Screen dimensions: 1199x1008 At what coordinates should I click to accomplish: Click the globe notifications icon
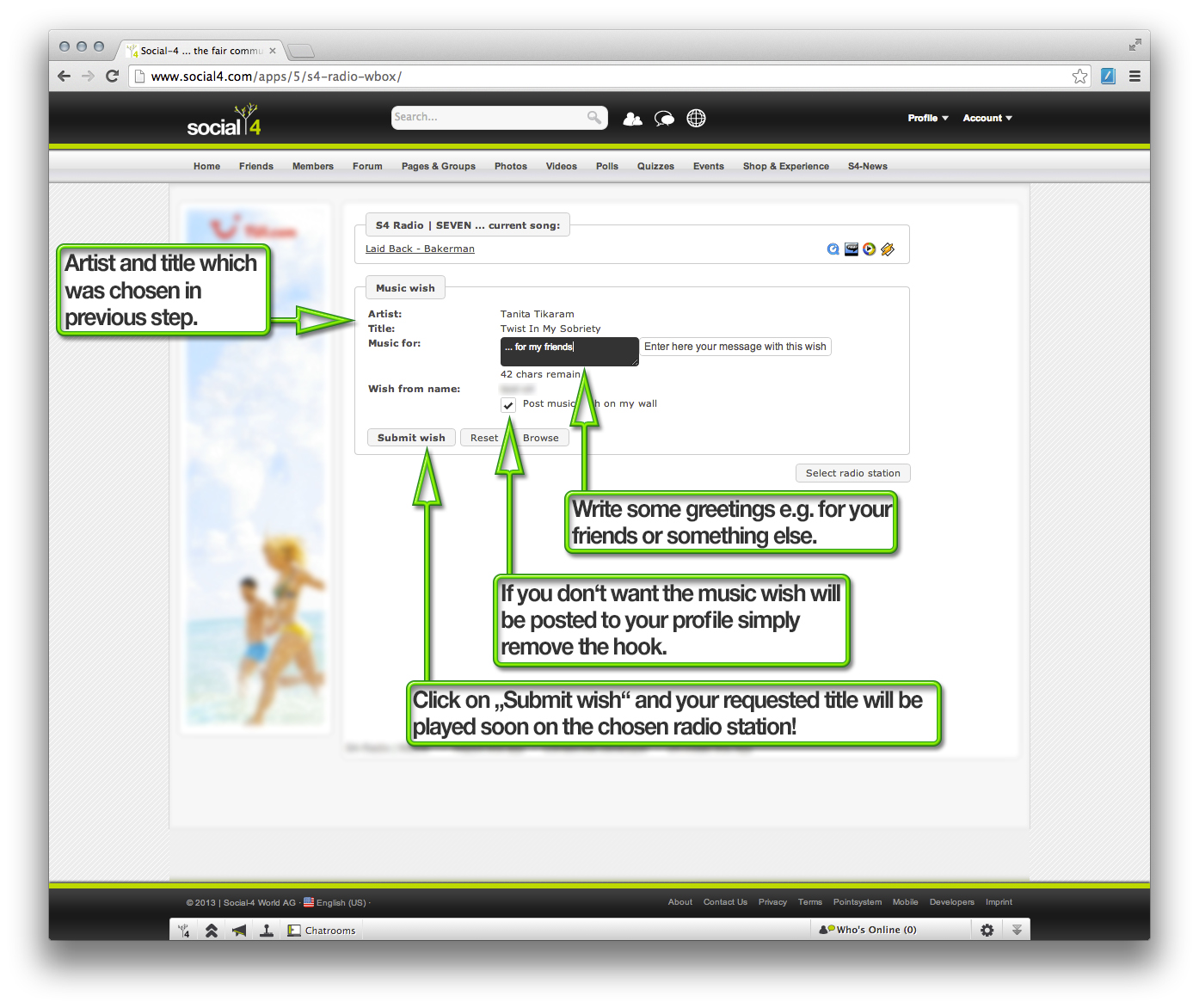point(696,119)
